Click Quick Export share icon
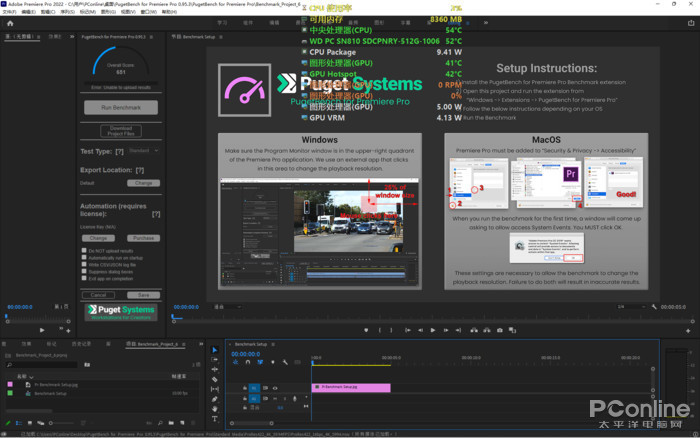Viewport: 700px width, 438px height. coord(691,23)
